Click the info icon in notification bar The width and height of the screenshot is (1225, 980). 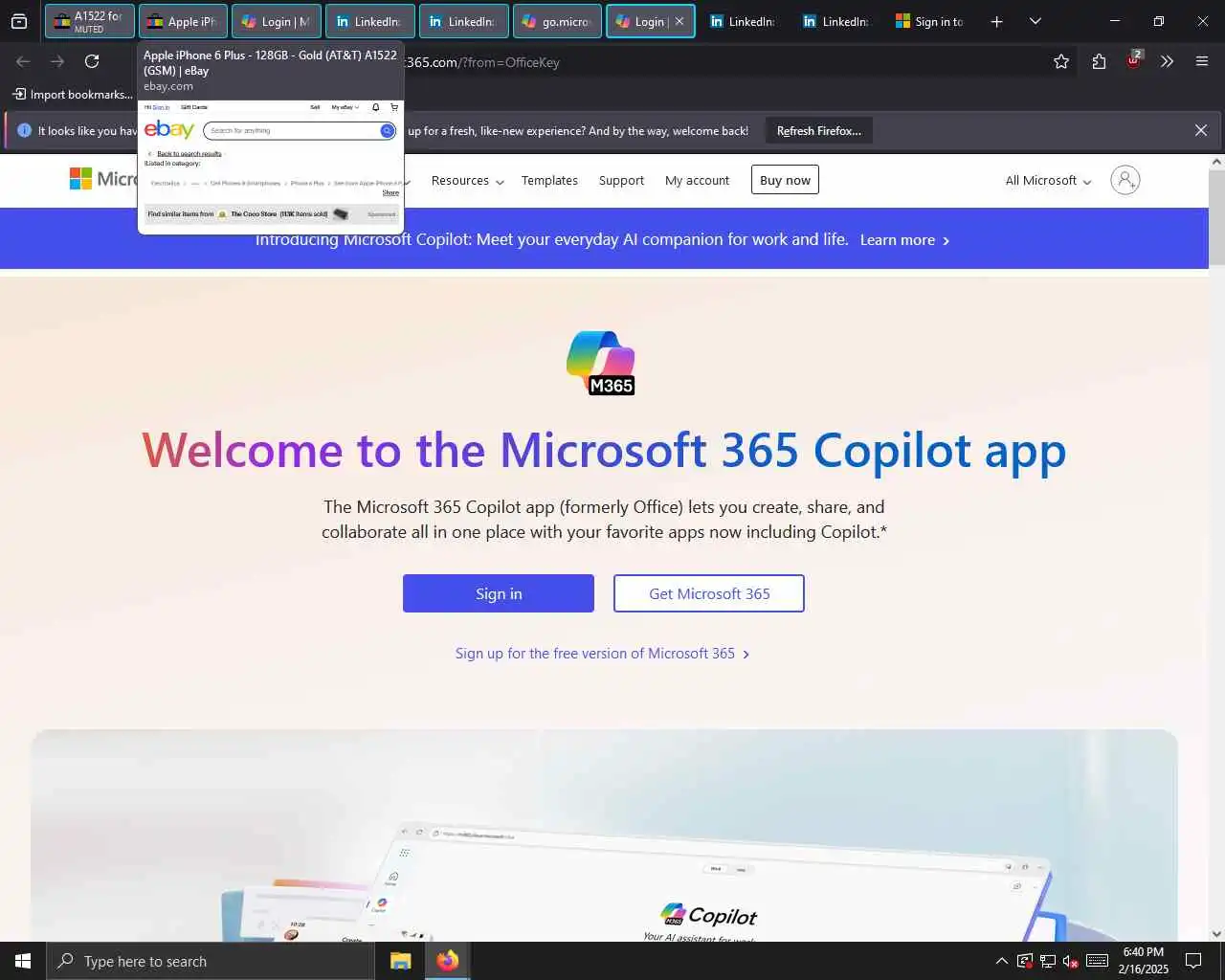tap(24, 130)
